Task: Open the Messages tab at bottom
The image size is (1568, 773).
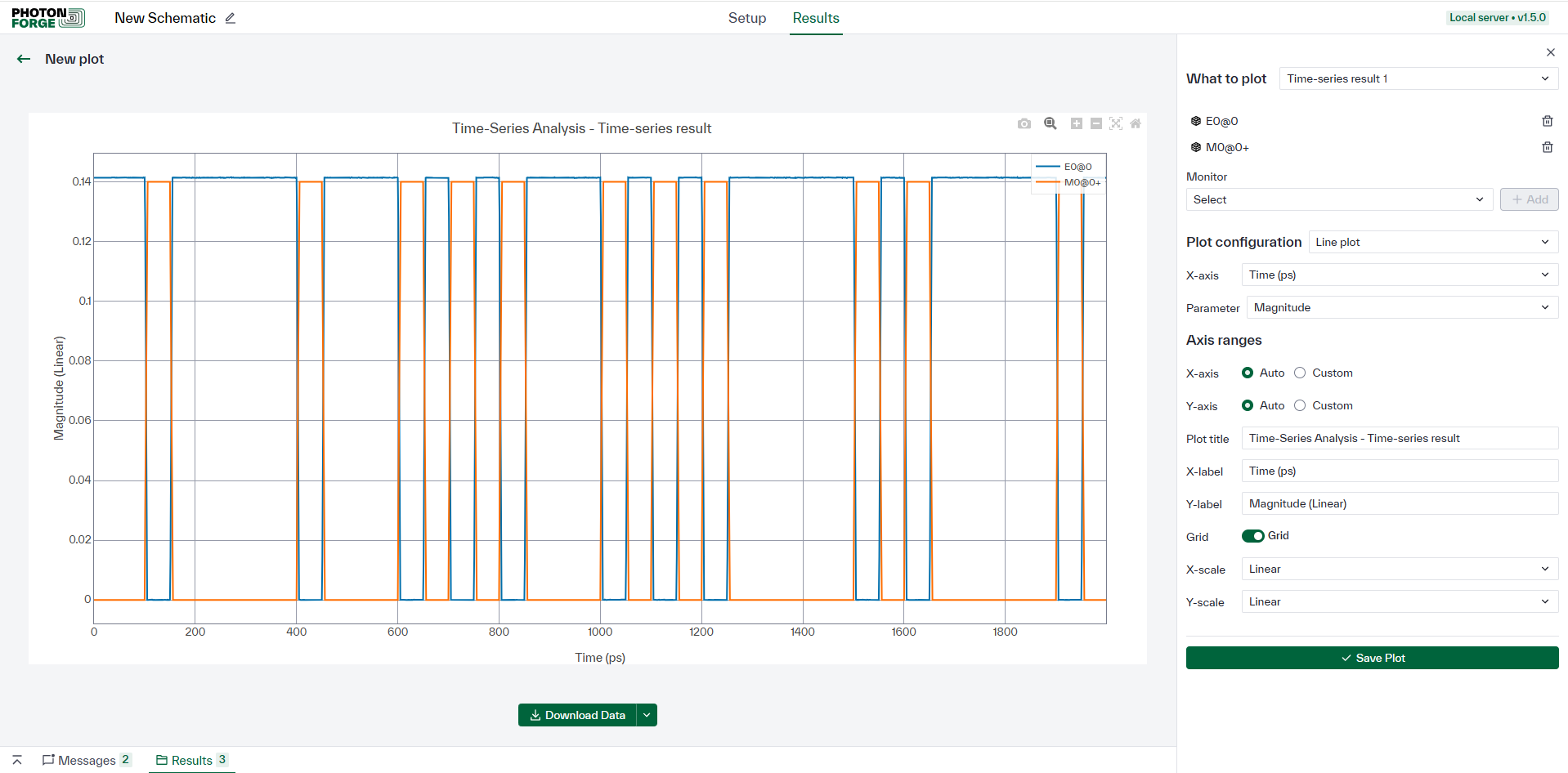Action: (86, 760)
